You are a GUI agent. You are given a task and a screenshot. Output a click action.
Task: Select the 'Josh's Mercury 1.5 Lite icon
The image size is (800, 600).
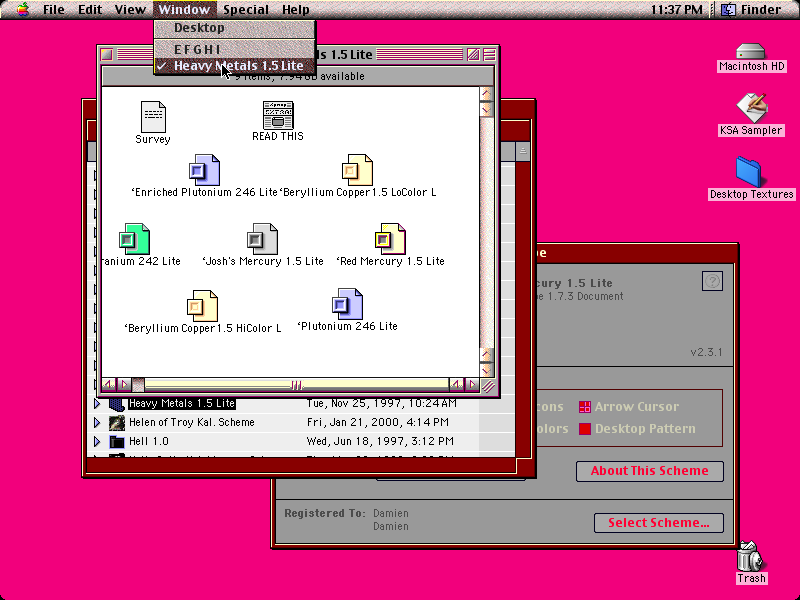(x=262, y=239)
